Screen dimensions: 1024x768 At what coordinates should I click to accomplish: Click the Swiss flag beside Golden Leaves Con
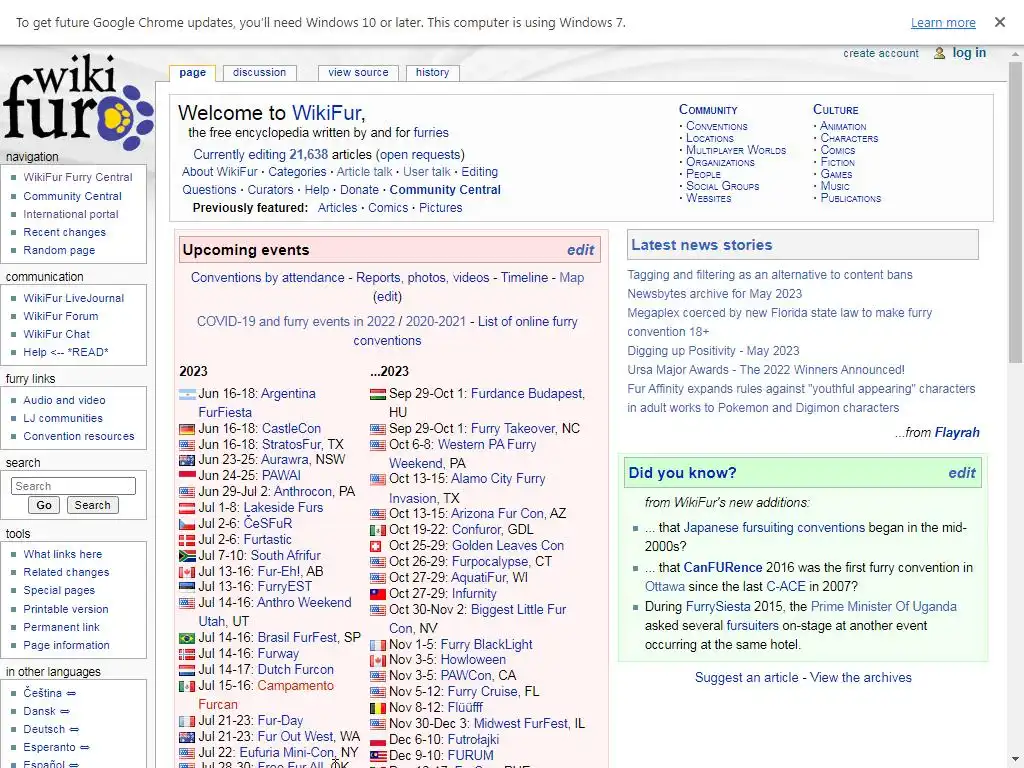click(376, 546)
